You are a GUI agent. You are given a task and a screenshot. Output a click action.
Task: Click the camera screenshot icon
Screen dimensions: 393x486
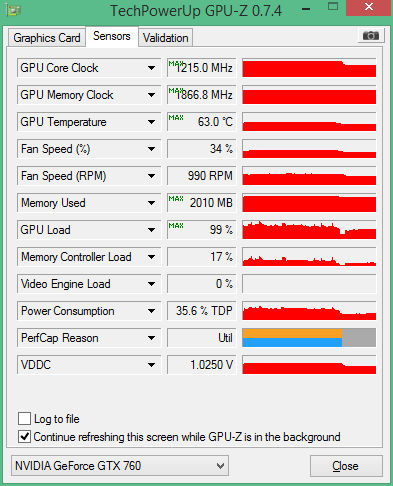pyautogui.click(x=371, y=35)
